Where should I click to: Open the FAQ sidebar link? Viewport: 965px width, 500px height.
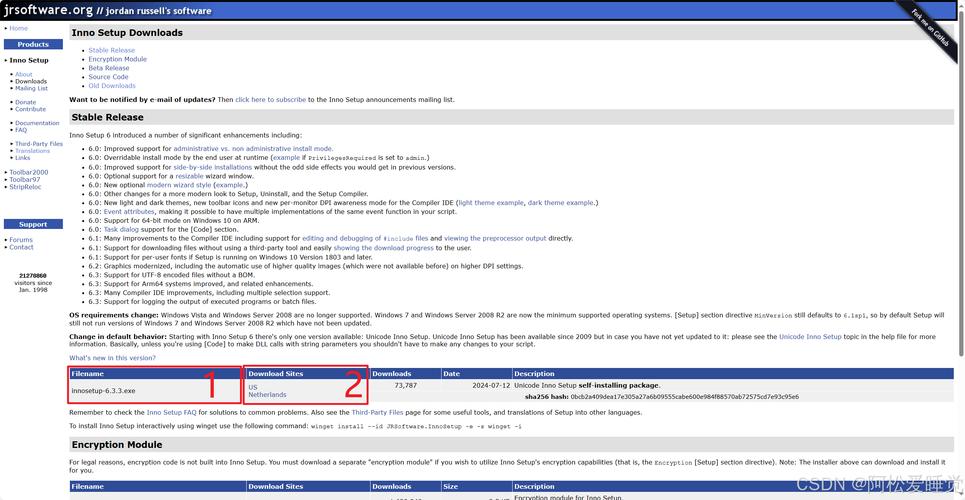pyautogui.click(x=21, y=130)
